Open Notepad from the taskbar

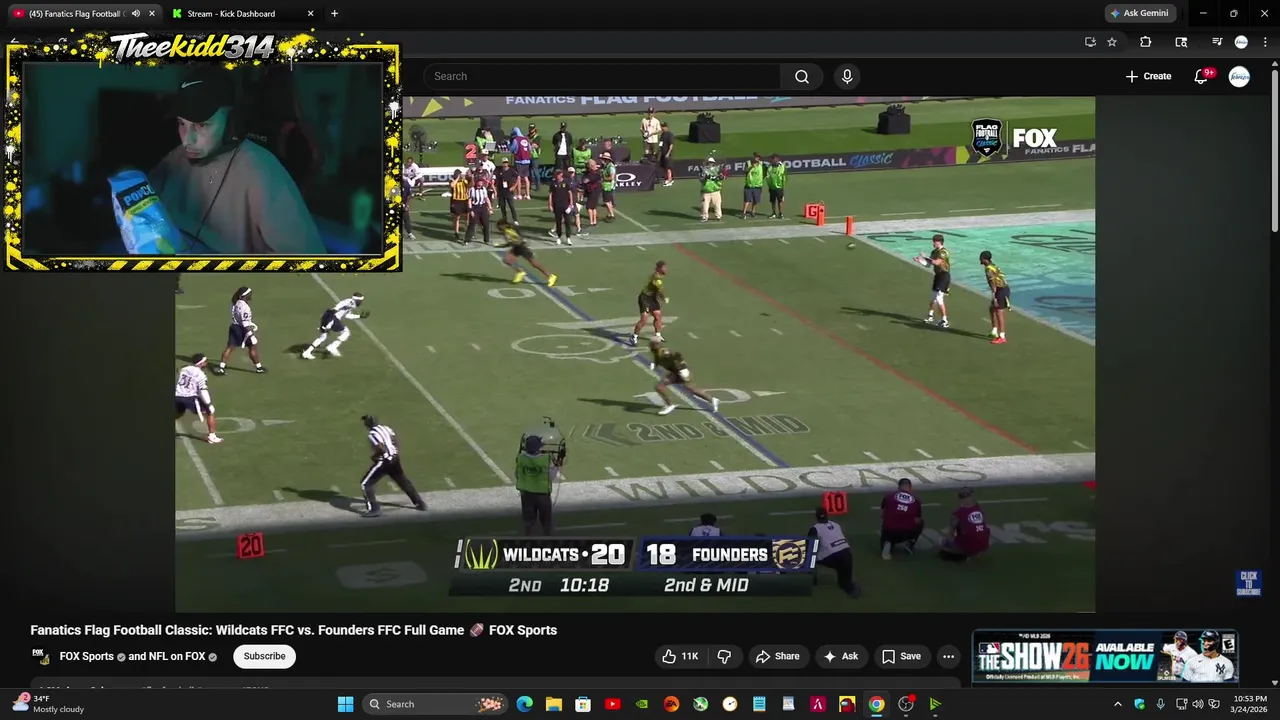[759, 704]
